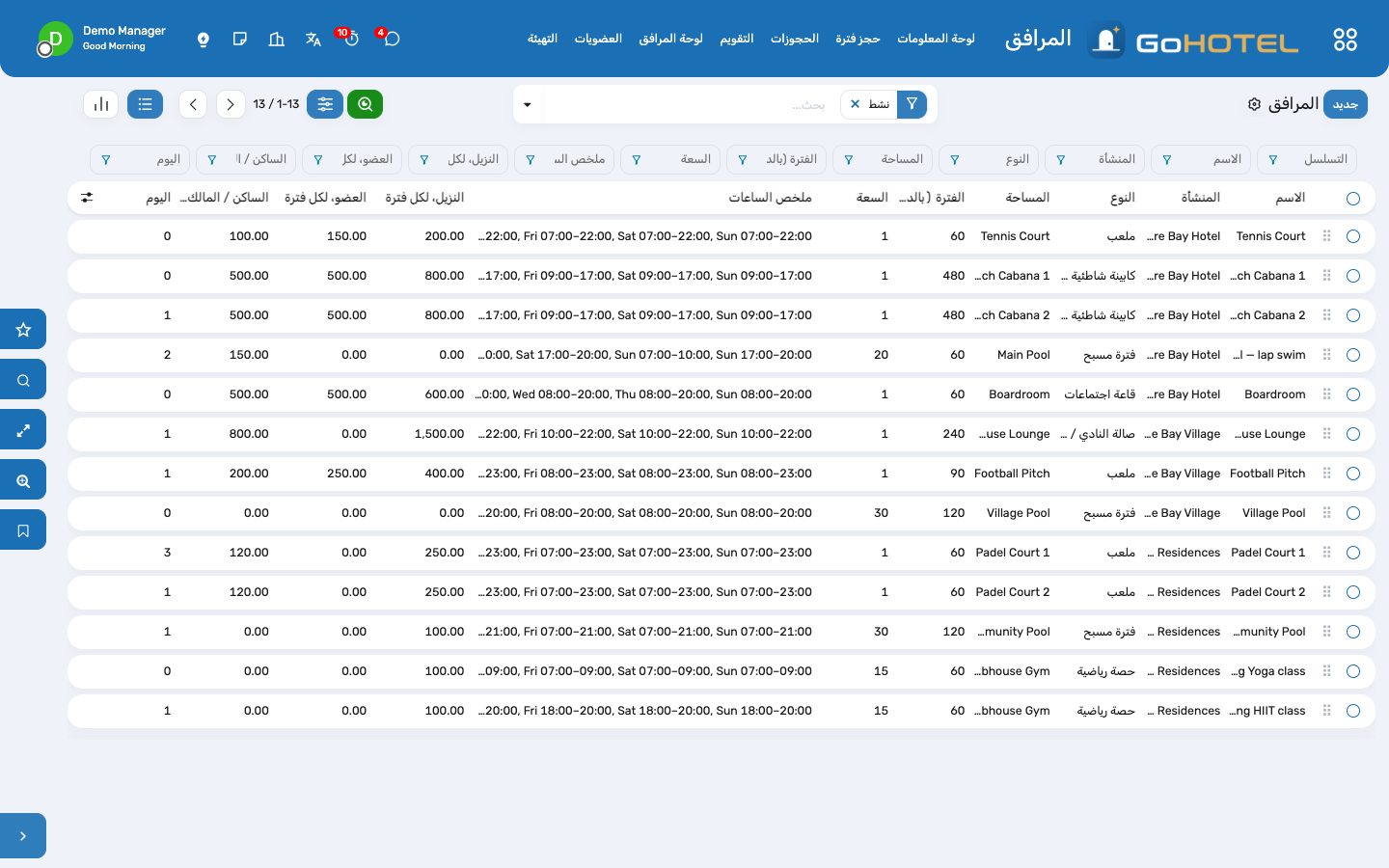Open the search options dropdown arrow
Screen dimensions: 1389x868
528,104
